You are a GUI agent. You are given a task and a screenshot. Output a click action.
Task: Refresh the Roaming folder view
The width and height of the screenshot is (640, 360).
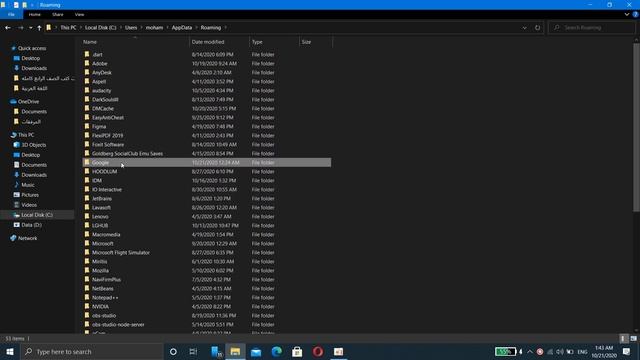[537, 28]
